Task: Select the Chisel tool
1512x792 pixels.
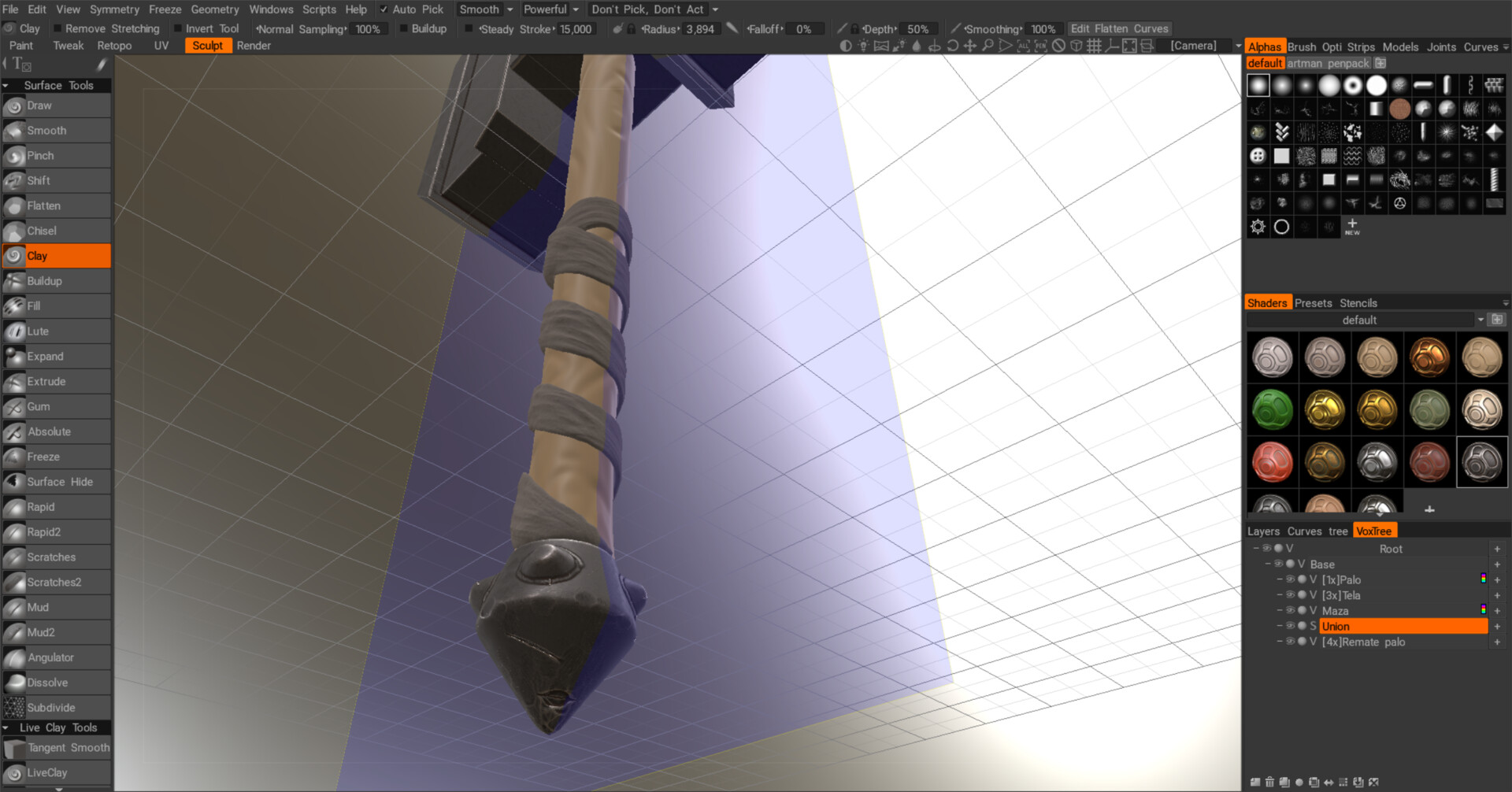Action: (56, 231)
